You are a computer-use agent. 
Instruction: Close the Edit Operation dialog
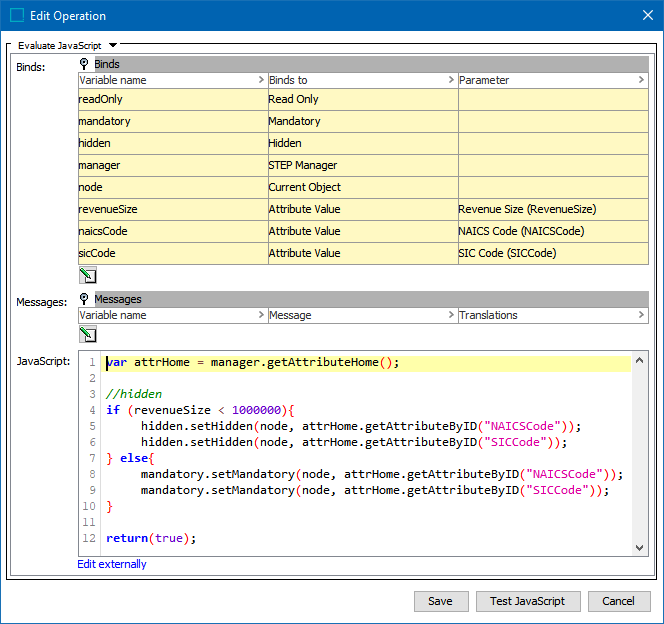coord(644,15)
